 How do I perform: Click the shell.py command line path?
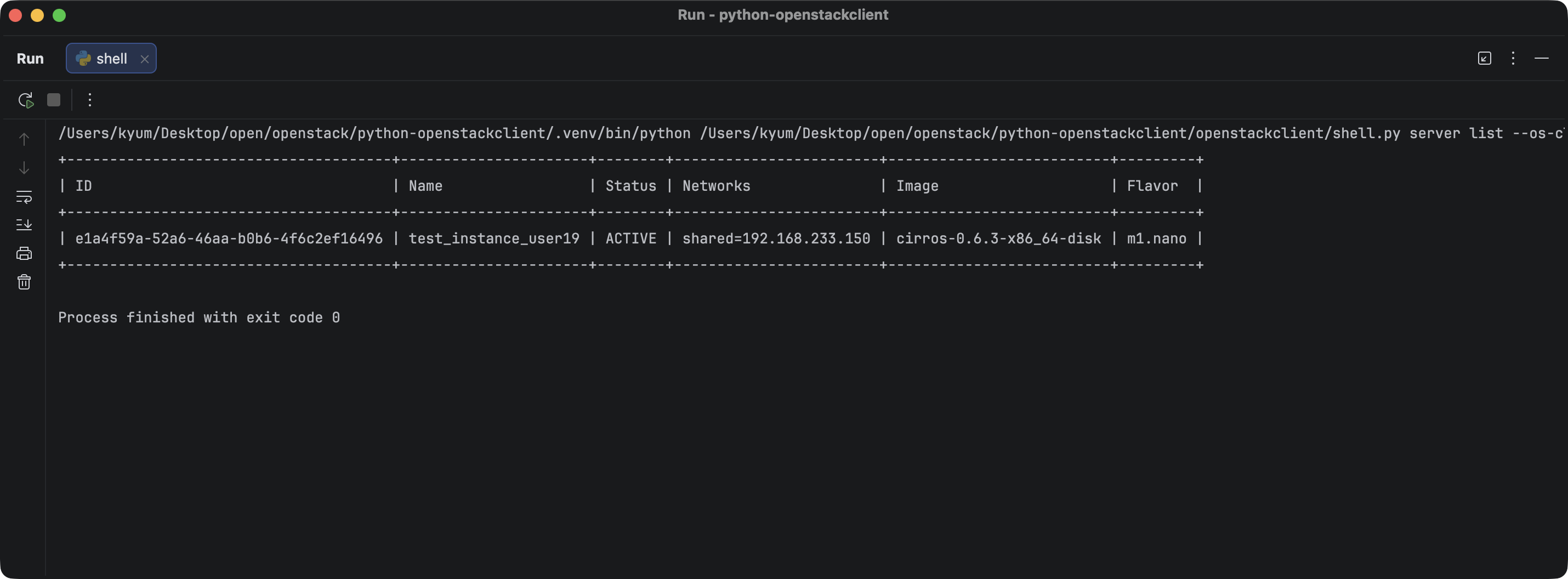click(x=1050, y=133)
